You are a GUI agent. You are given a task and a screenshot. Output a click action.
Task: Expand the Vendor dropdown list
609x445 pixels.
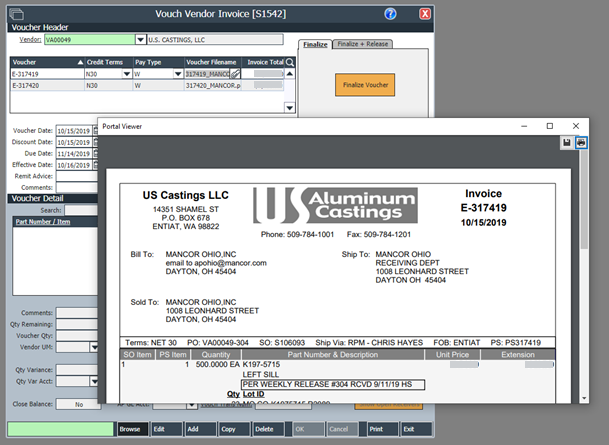tap(140, 40)
